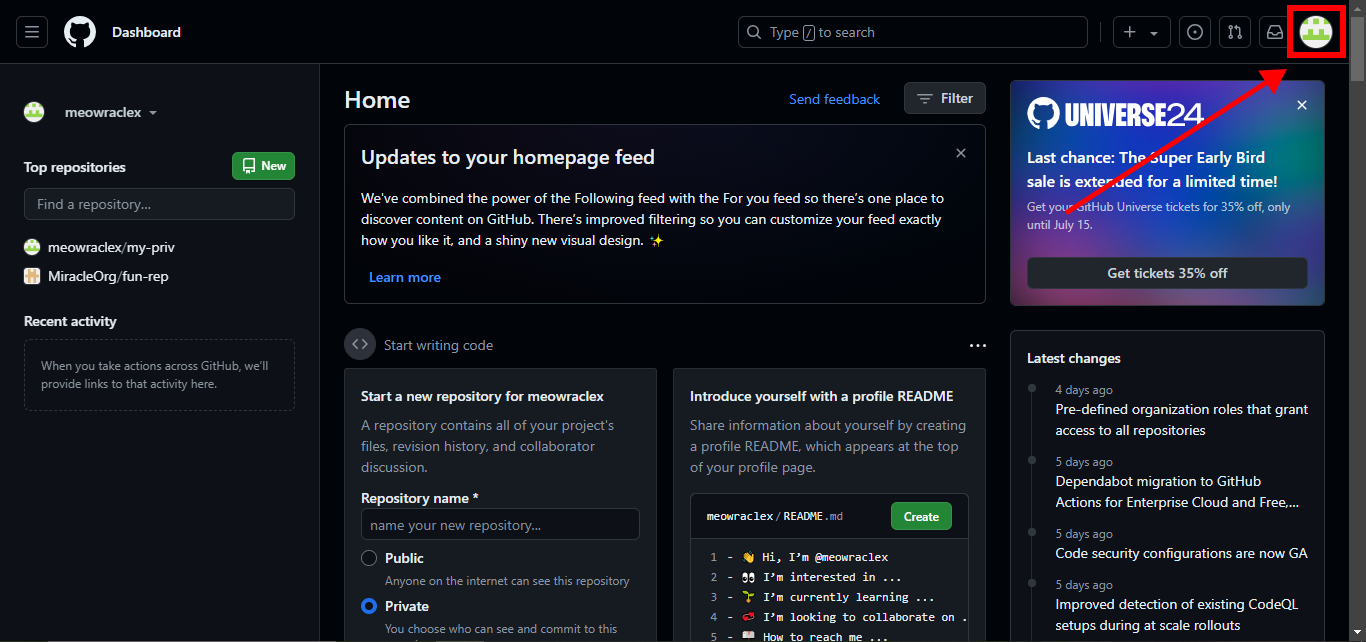Click the green New repository button

tap(263, 166)
